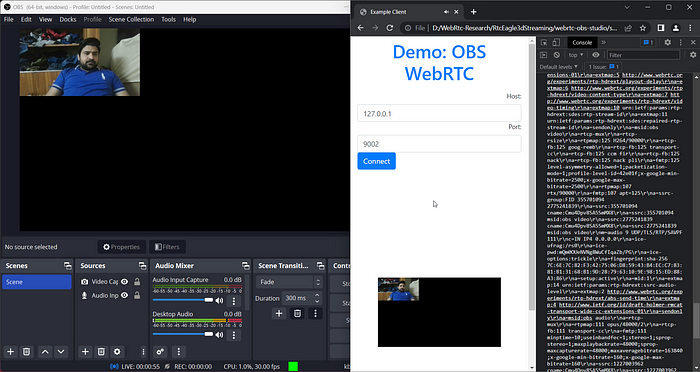Remove scene transition with trash icon
Screen dimensions: 700x372
tap(297, 313)
